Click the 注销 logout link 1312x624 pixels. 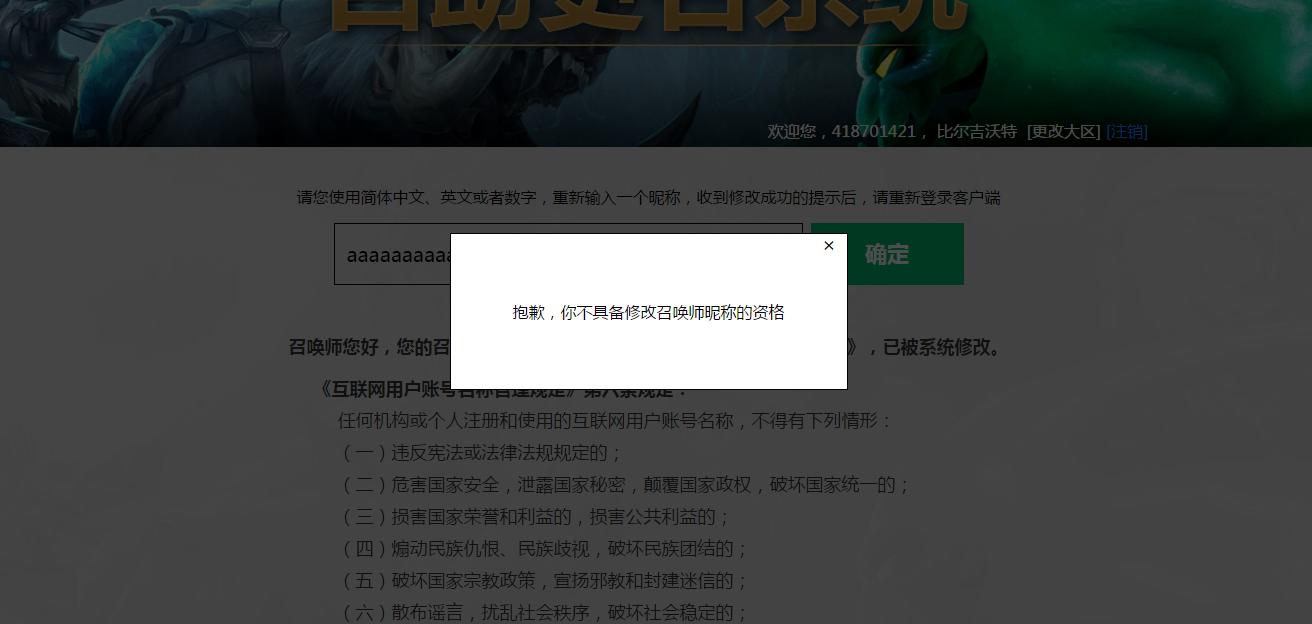click(1126, 131)
